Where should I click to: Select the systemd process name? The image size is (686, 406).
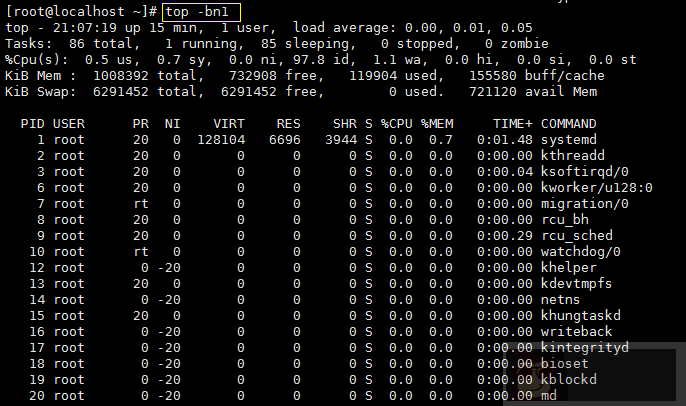point(568,139)
